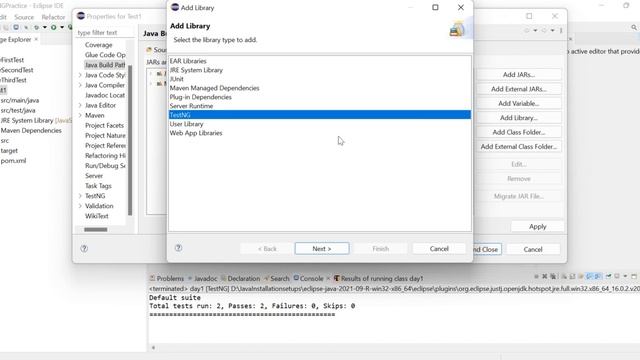Select Project Facets in properties tree
This screenshot has width=640, height=360.
tap(104, 125)
